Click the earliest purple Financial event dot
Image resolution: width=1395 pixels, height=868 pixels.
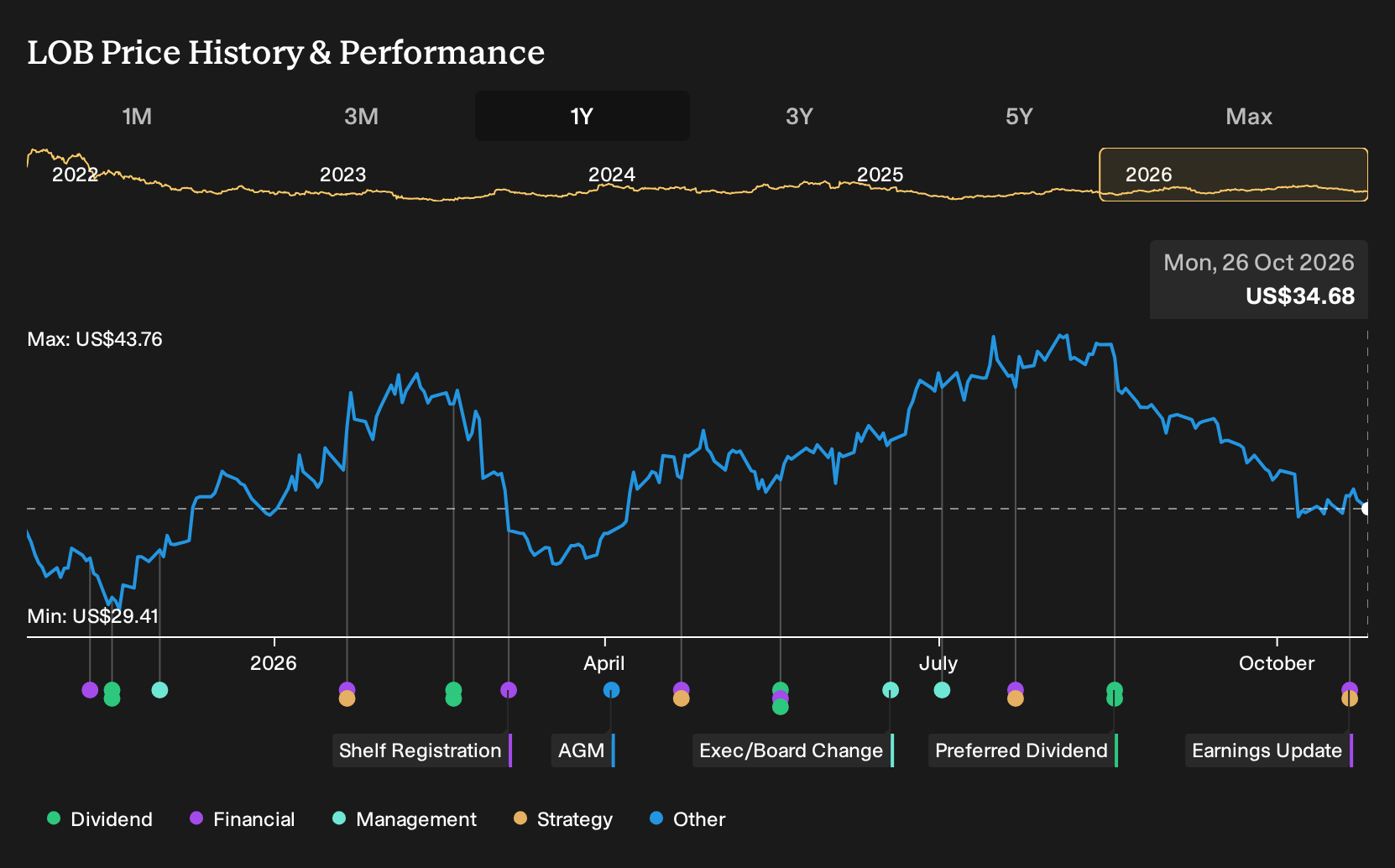click(x=90, y=690)
